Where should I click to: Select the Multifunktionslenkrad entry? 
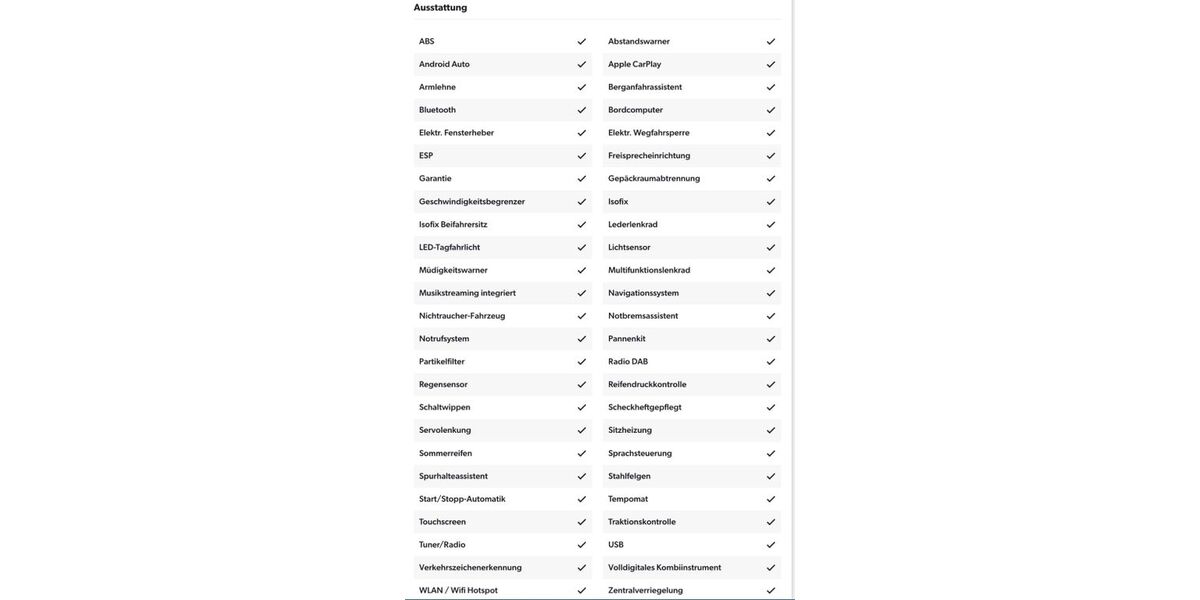(x=649, y=270)
